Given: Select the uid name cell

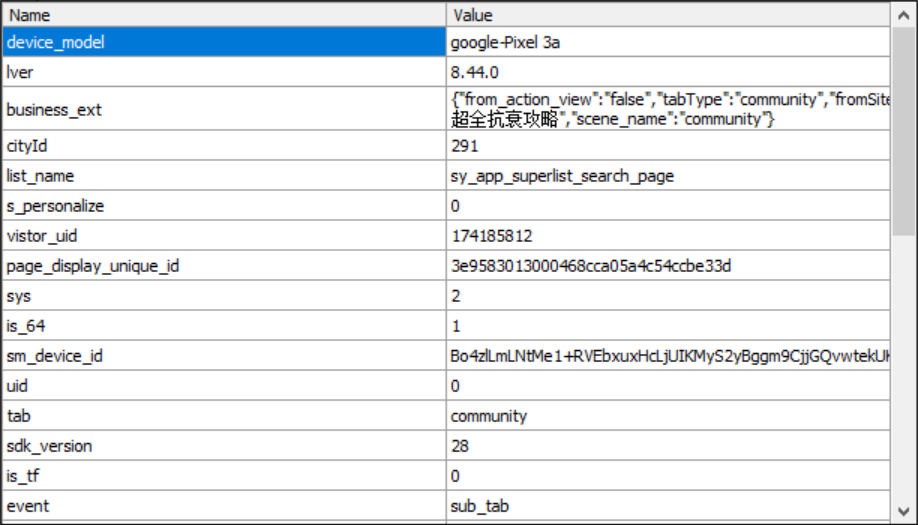Looking at the screenshot, I should (x=224, y=386).
